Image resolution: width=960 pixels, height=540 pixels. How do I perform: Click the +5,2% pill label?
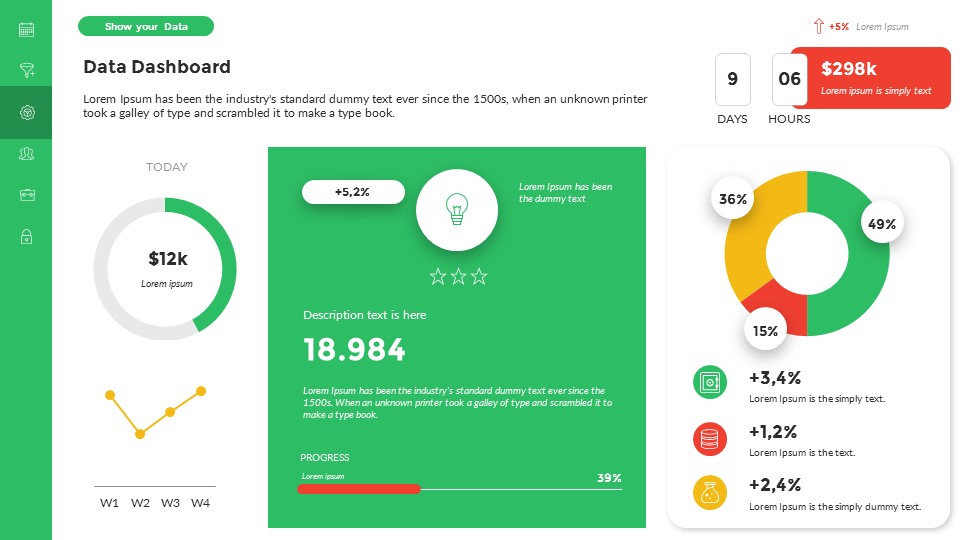pyautogui.click(x=353, y=191)
